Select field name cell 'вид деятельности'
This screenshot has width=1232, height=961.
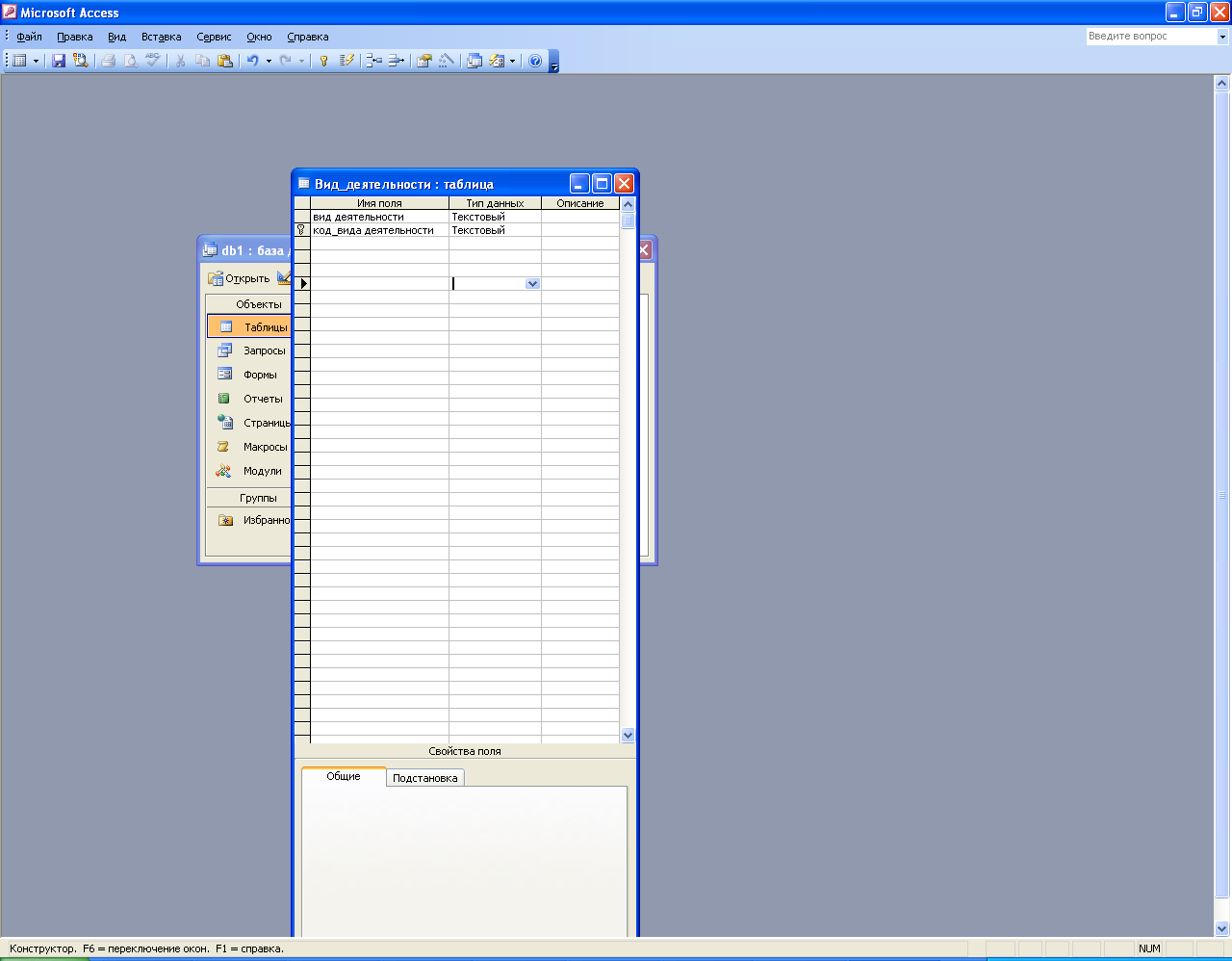tap(379, 217)
